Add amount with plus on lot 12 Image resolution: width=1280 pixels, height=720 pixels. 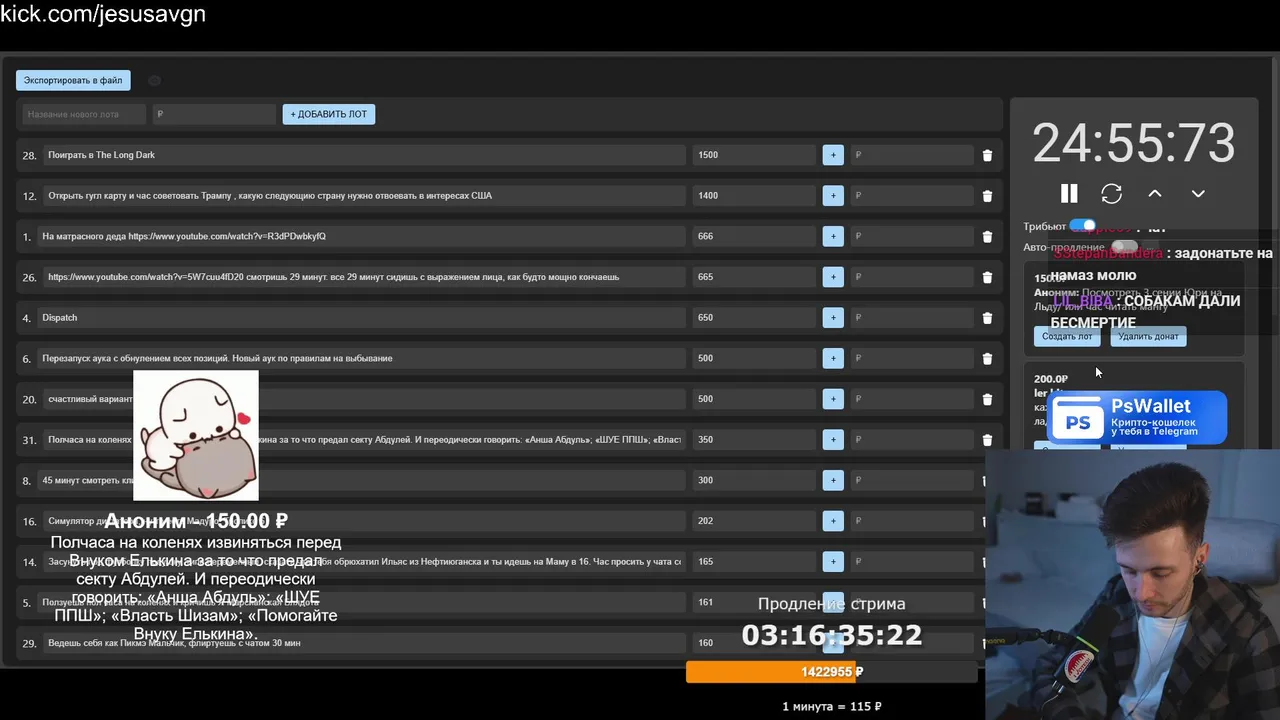click(833, 196)
